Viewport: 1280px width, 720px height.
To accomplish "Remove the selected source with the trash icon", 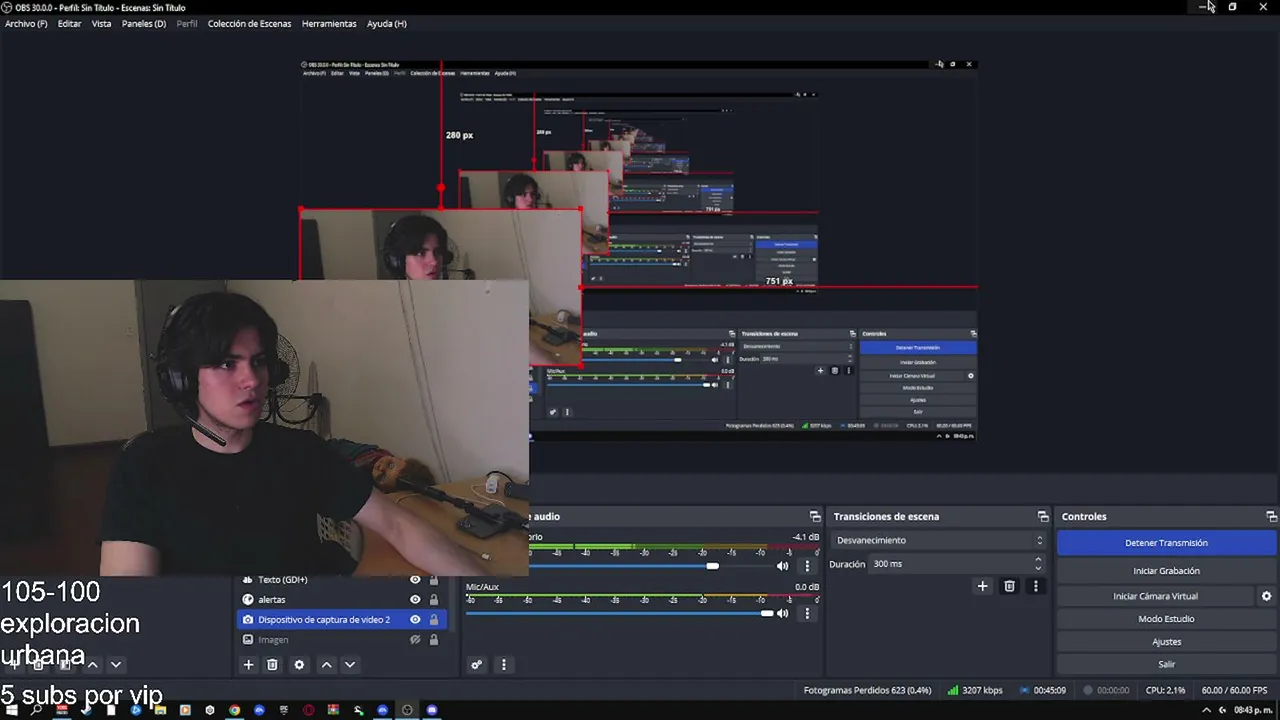I will (x=272, y=665).
